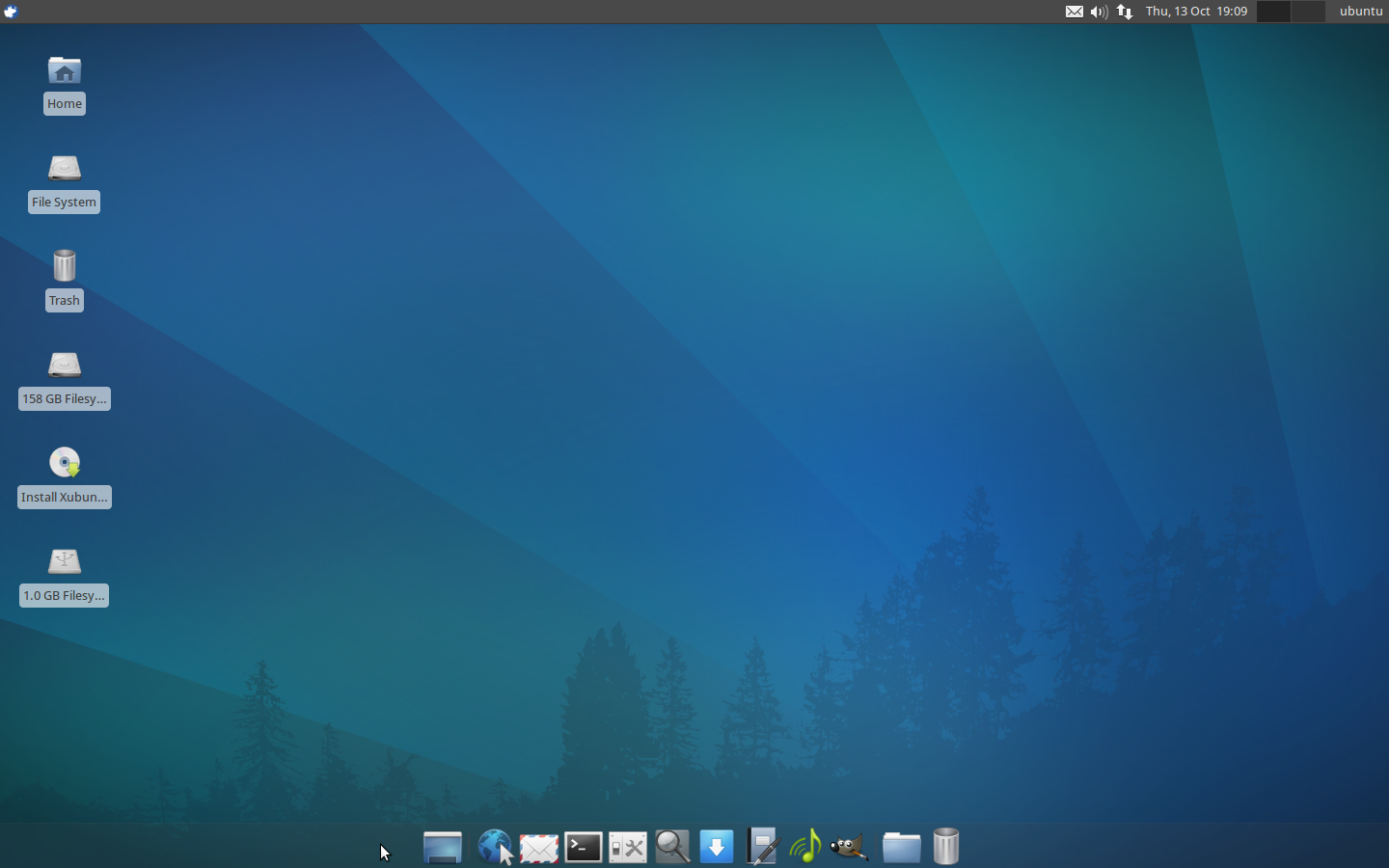Image resolution: width=1389 pixels, height=868 pixels.
Task: Switch to the second workspace in pager
Action: tap(1308, 12)
